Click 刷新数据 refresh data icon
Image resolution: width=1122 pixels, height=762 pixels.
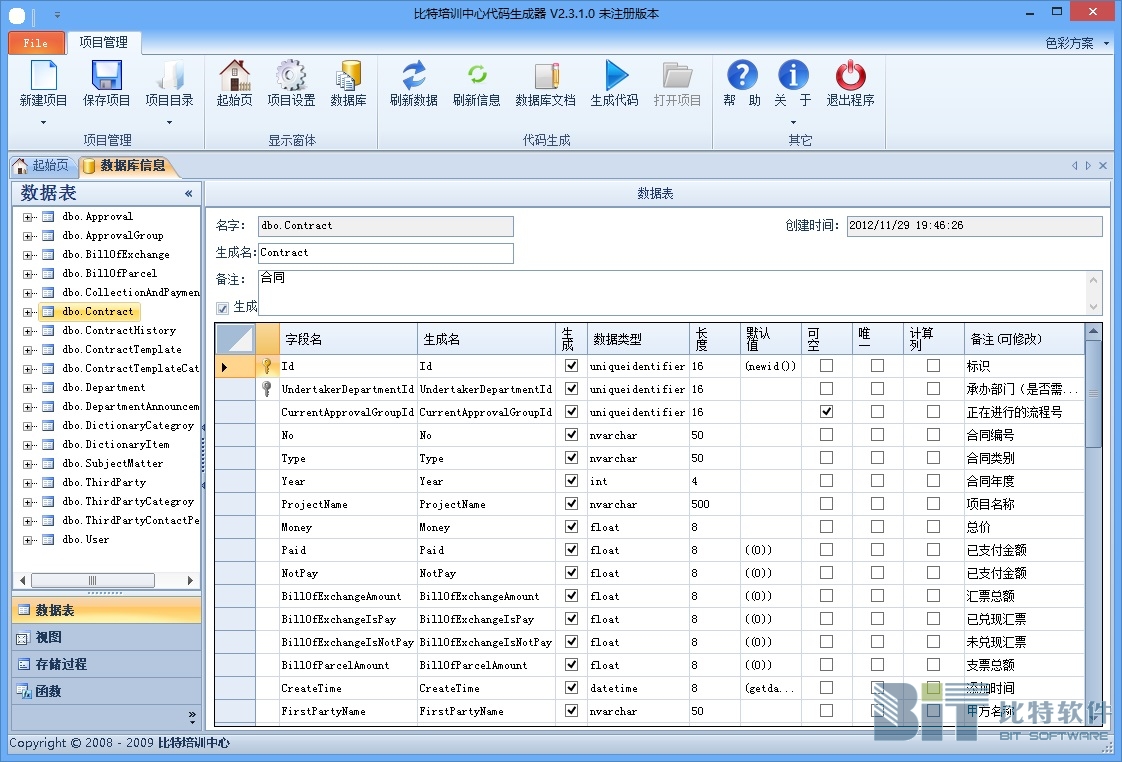414,76
